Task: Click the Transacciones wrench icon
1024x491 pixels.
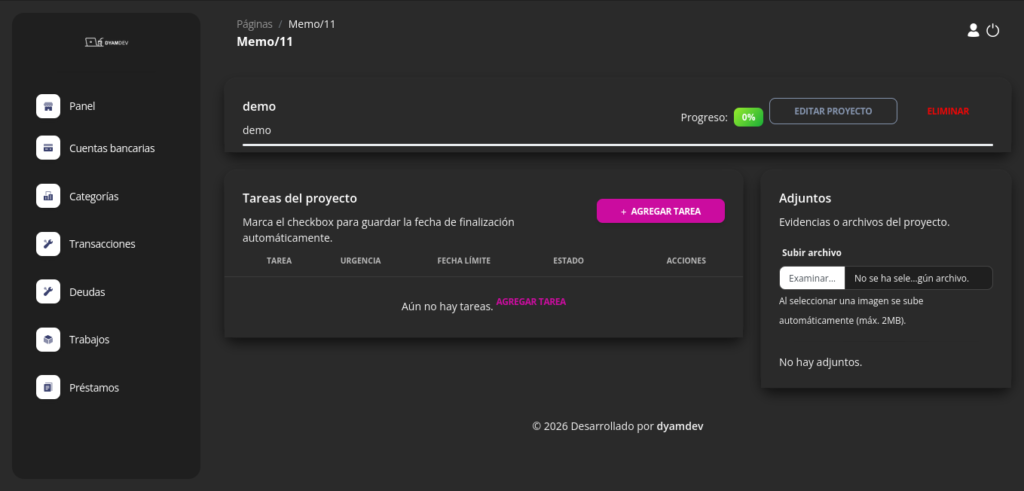Action: 48,244
